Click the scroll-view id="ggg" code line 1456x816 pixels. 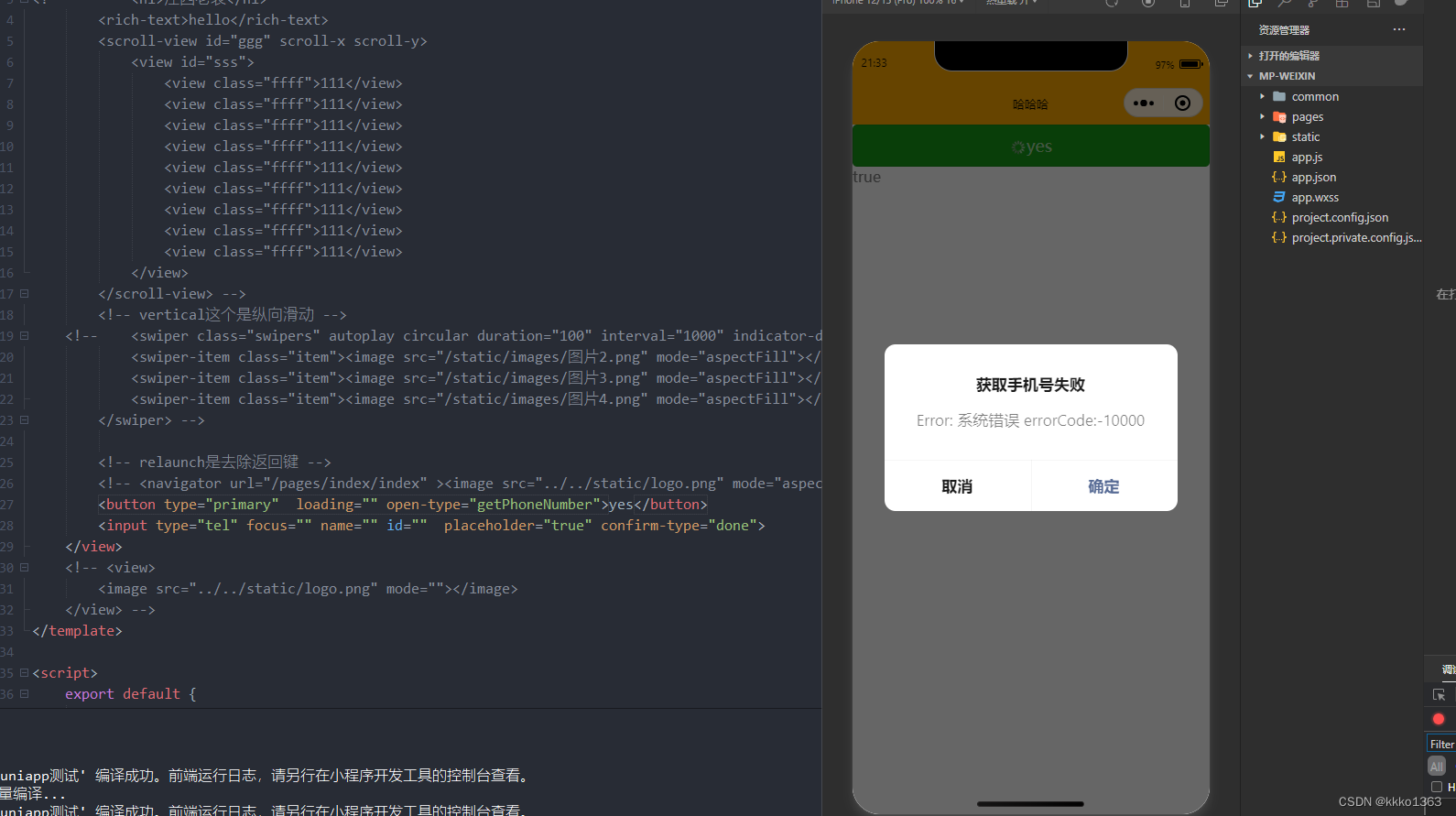click(263, 41)
